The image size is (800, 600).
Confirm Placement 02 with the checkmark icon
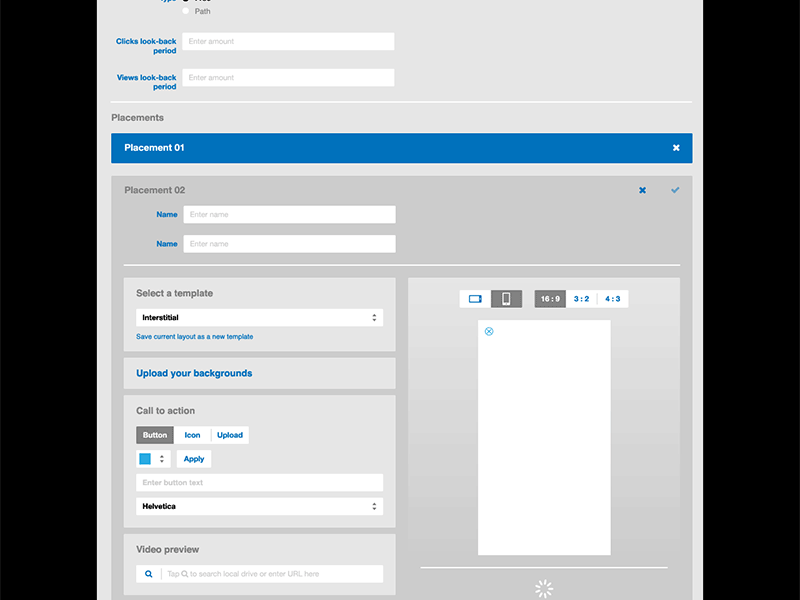675,189
